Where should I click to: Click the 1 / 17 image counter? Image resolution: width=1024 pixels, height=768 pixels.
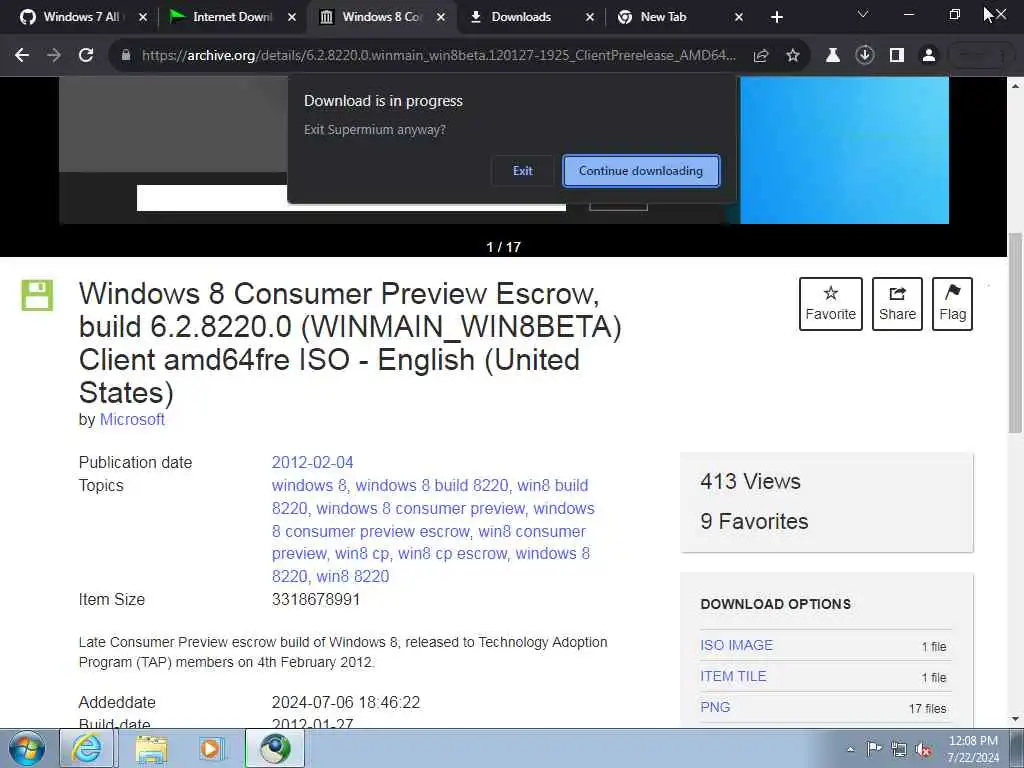coord(504,248)
